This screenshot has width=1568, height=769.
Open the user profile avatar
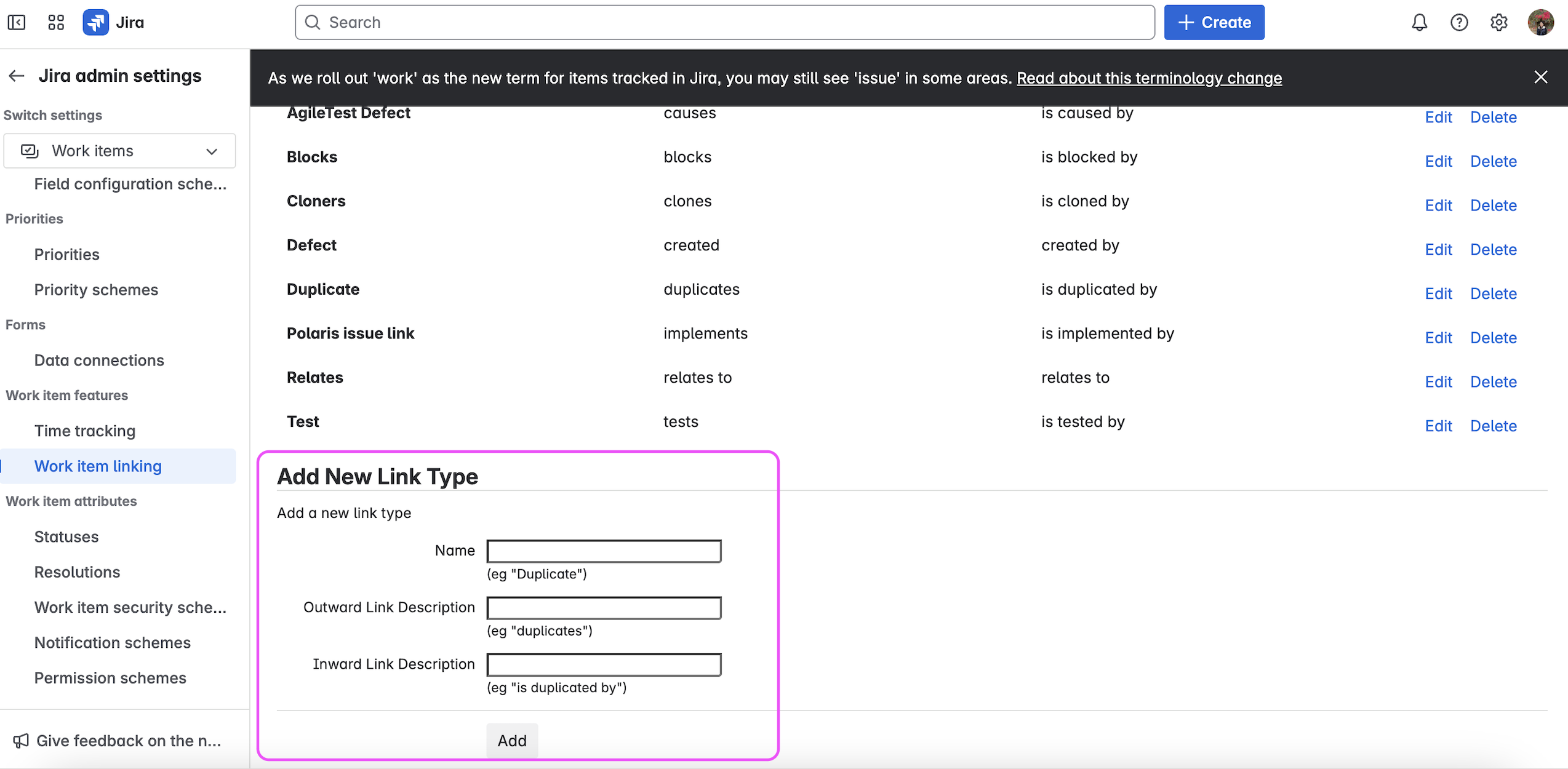(x=1540, y=23)
